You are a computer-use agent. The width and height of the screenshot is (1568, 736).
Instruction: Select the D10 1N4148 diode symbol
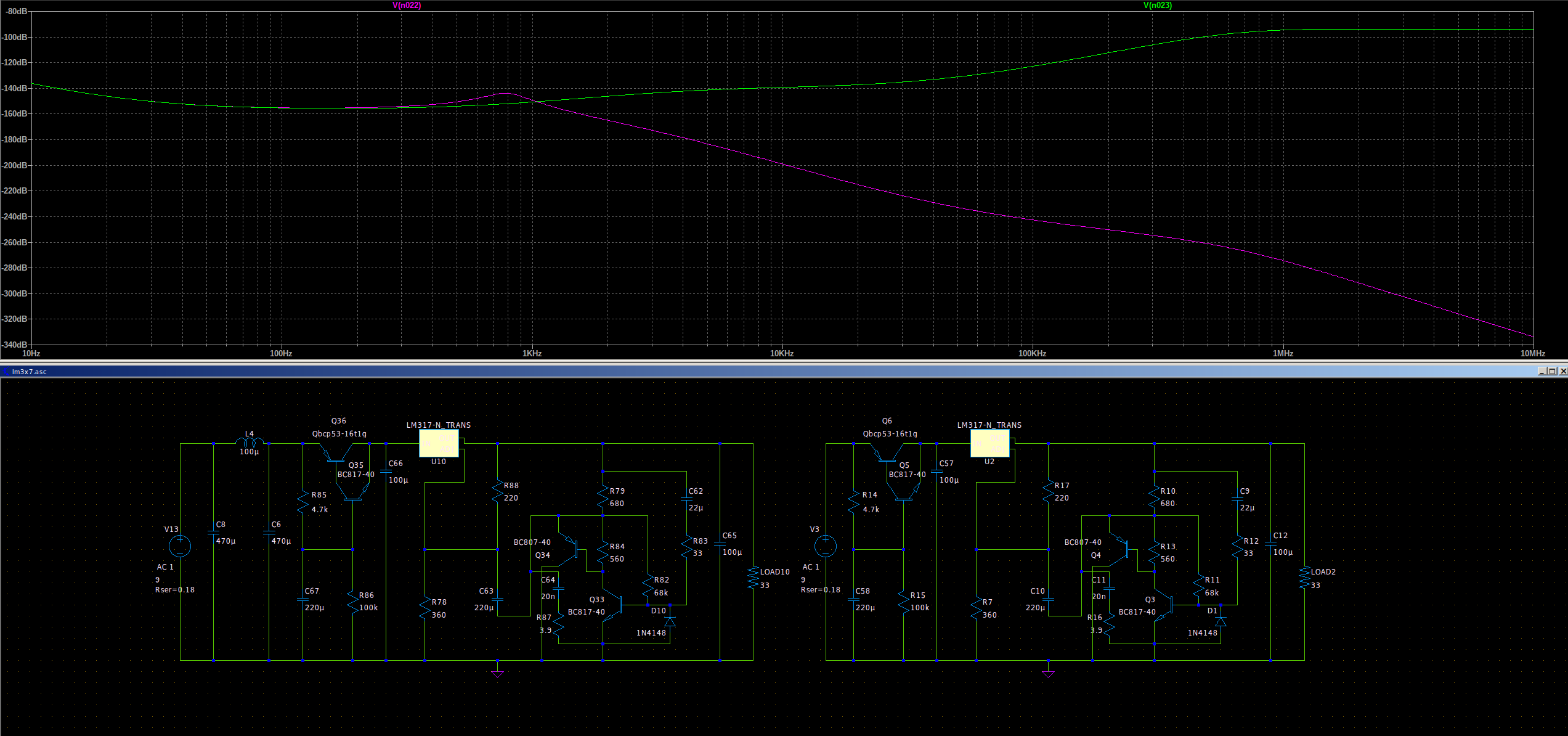[x=670, y=621]
